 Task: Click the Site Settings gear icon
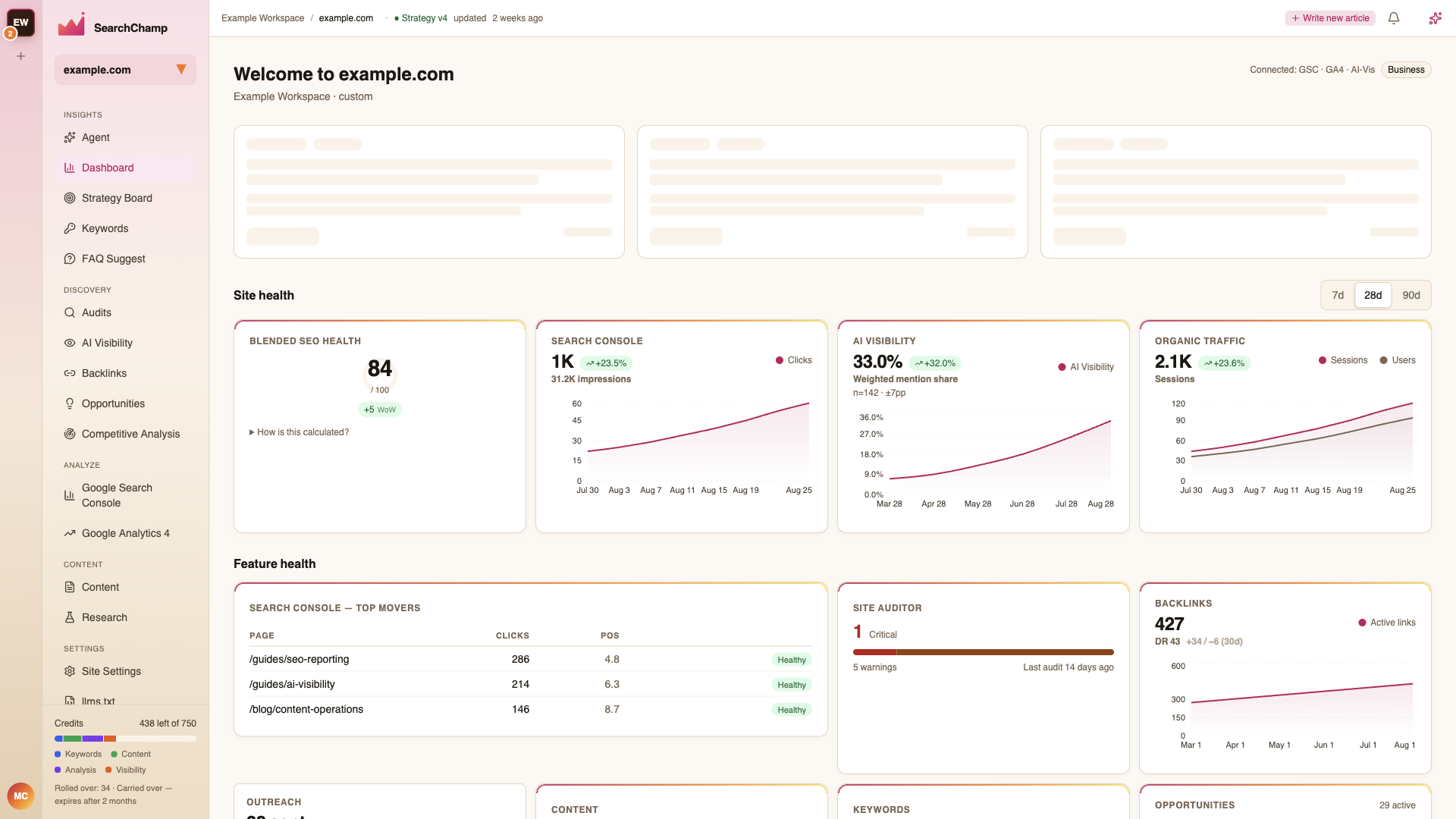click(70, 671)
